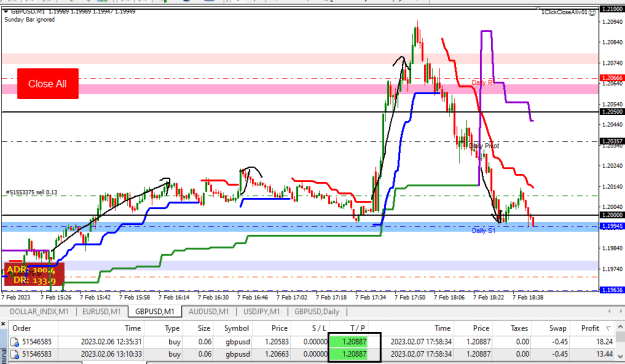Click the Swap column header

tap(558, 328)
